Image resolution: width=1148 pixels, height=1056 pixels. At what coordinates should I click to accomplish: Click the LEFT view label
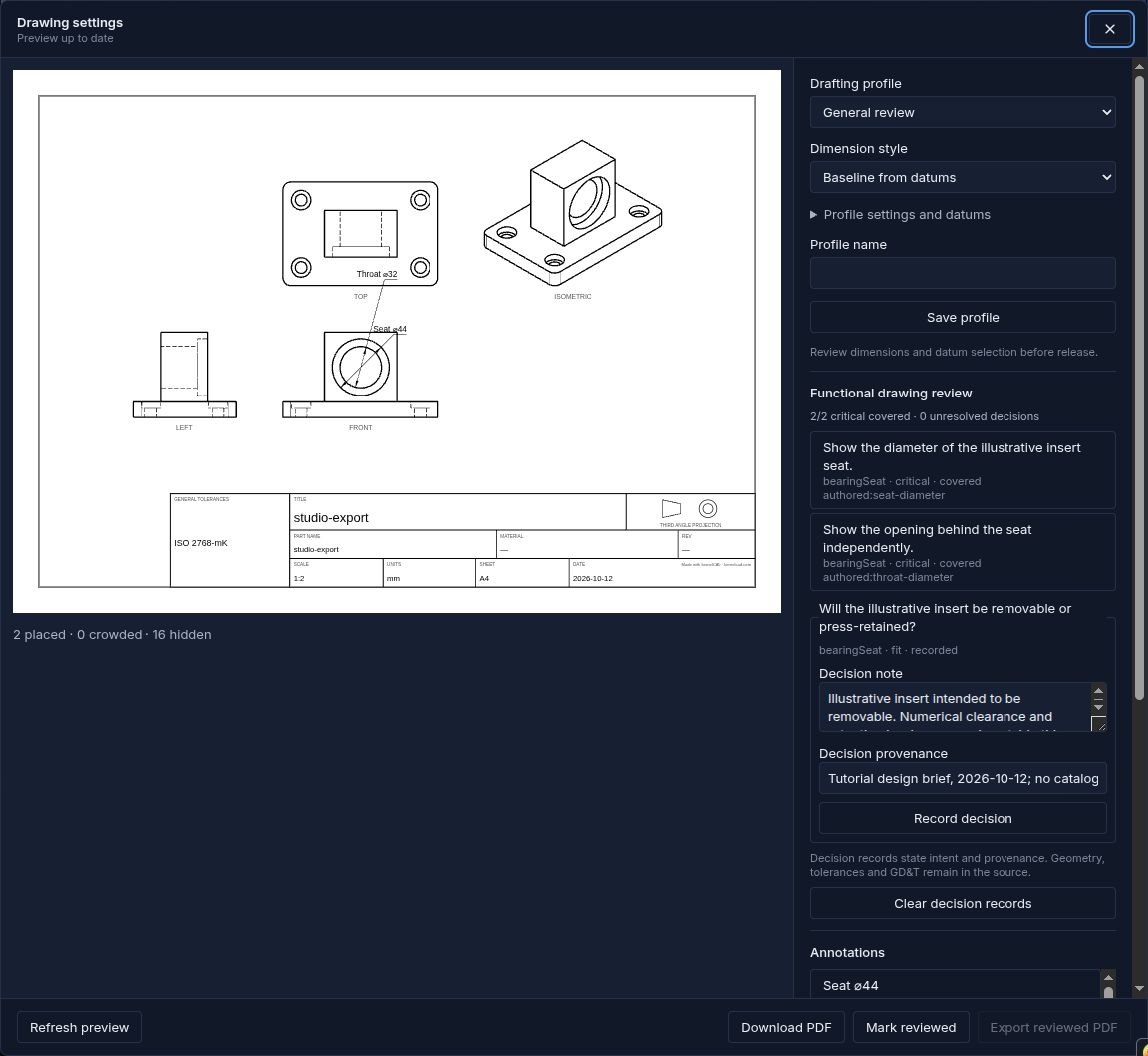coord(184,428)
